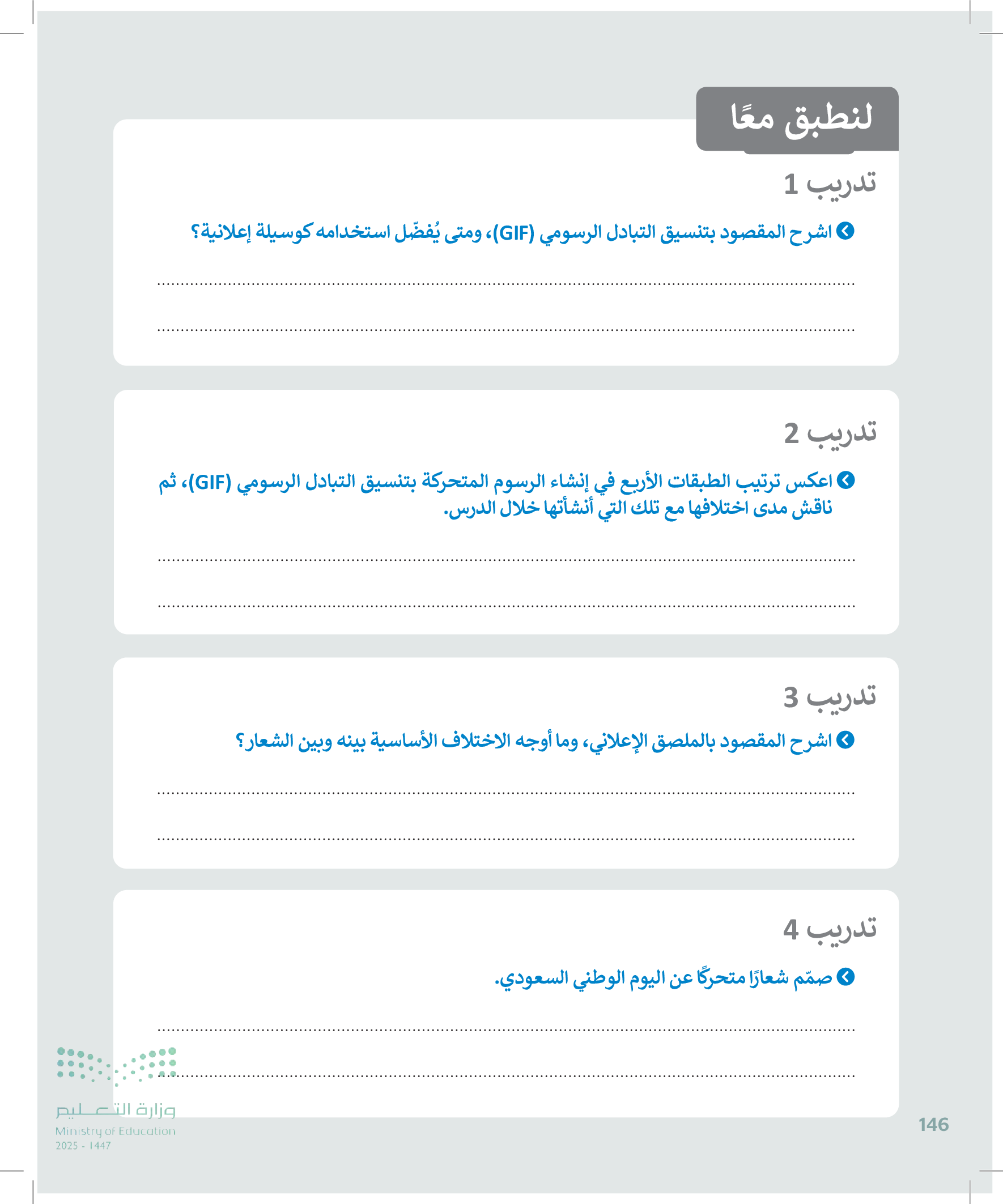Click the first dotted answer line in exercise 4
Image resolution: width=1003 pixels, height=1204 pixels.
506,1030
